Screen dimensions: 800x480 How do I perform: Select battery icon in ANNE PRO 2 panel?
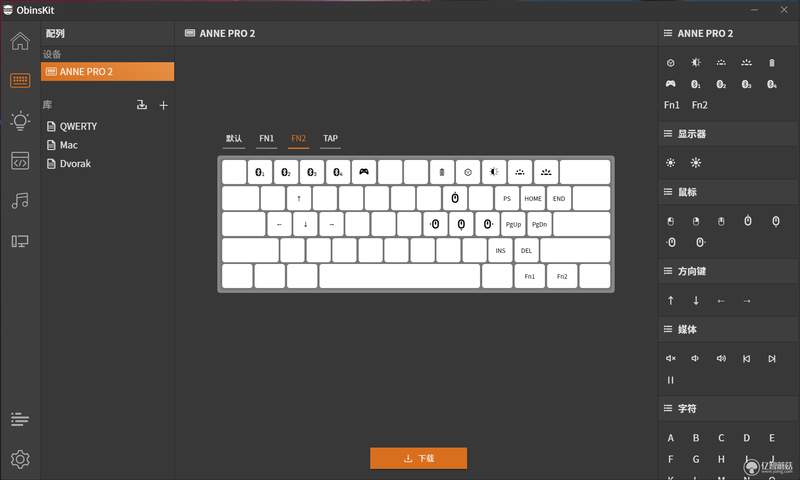coord(772,63)
